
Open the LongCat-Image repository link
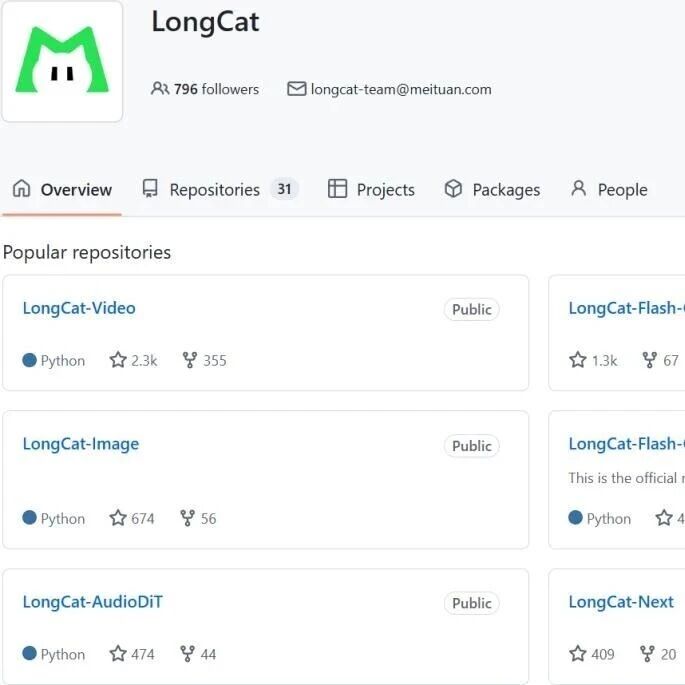pyautogui.click(x=81, y=444)
